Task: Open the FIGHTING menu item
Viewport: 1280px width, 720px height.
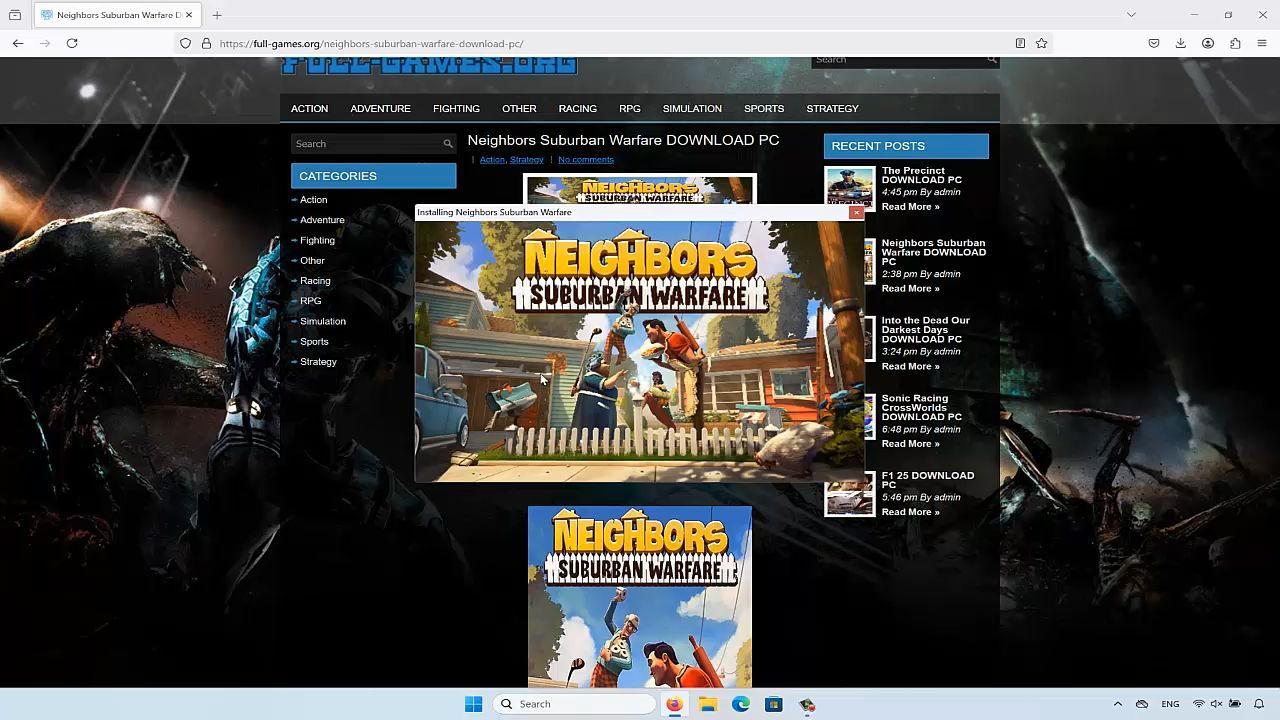Action: coord(456,108)
